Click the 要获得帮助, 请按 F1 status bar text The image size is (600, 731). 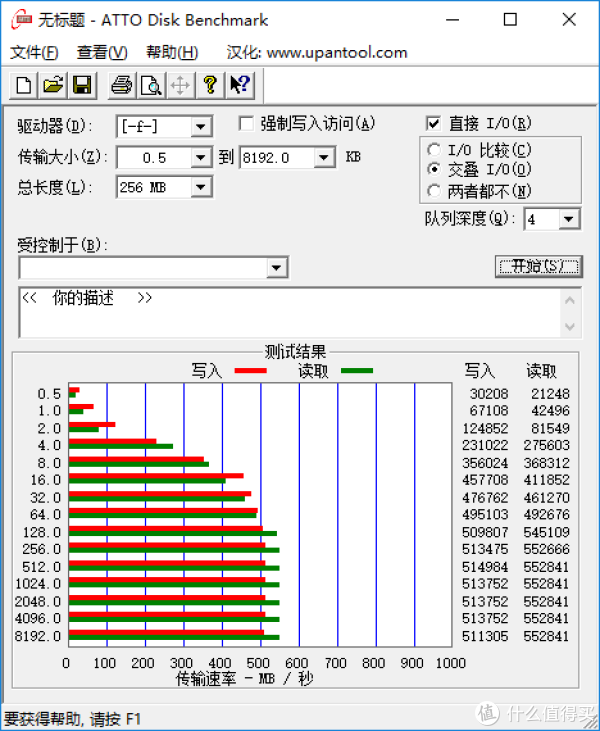pyautogui.click(x=72, y=719)
